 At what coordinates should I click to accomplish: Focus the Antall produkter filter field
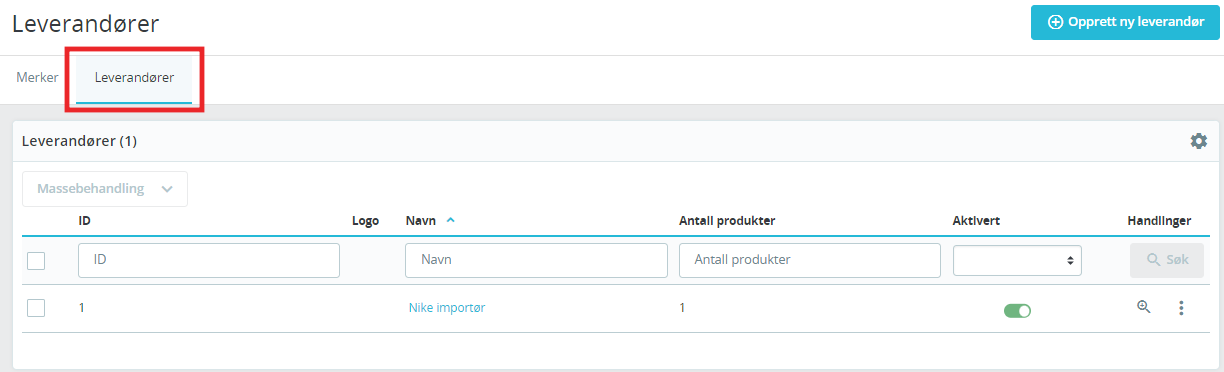tap(810, 260)
